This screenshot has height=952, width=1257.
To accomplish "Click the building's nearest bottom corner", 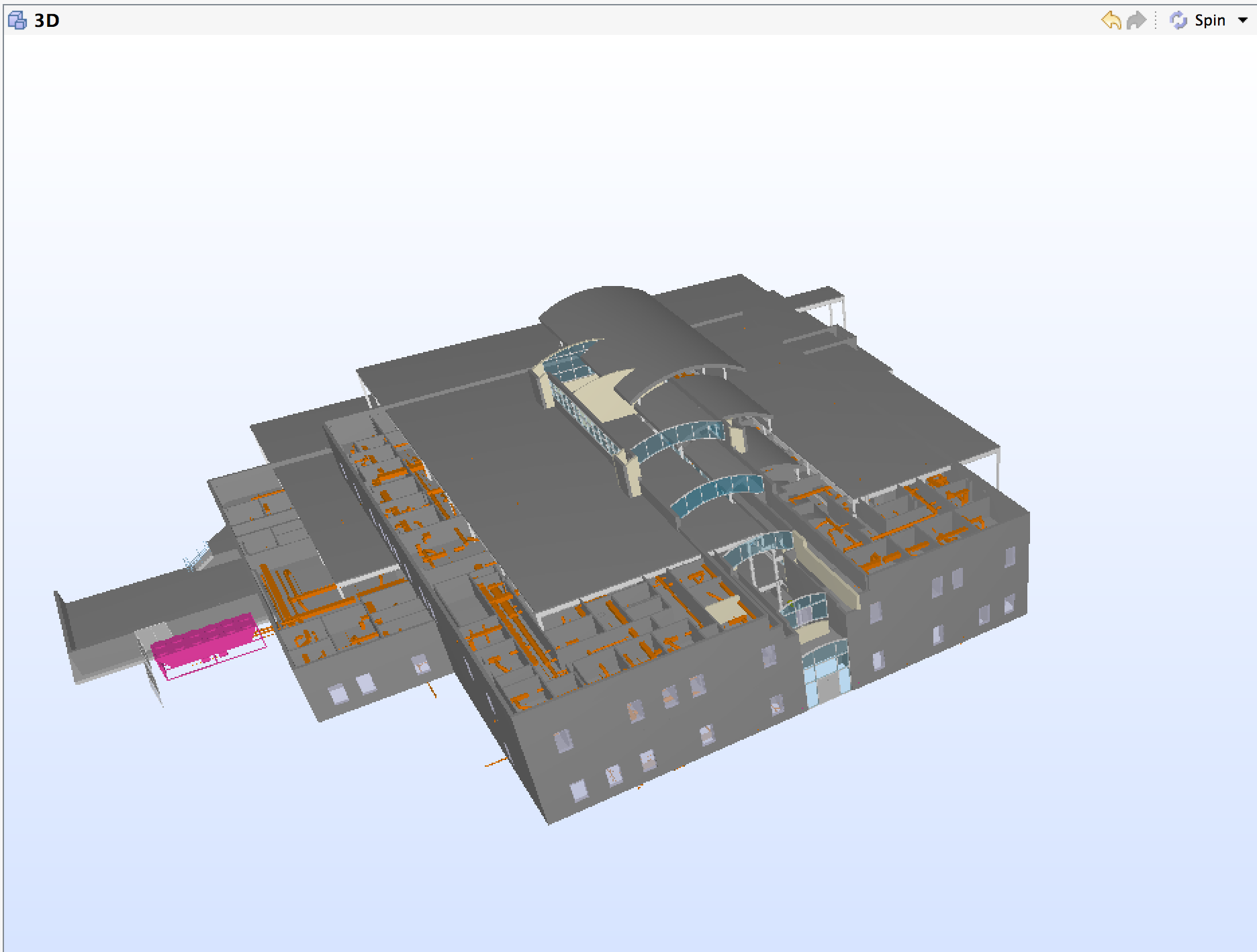I will pos(549,822).
